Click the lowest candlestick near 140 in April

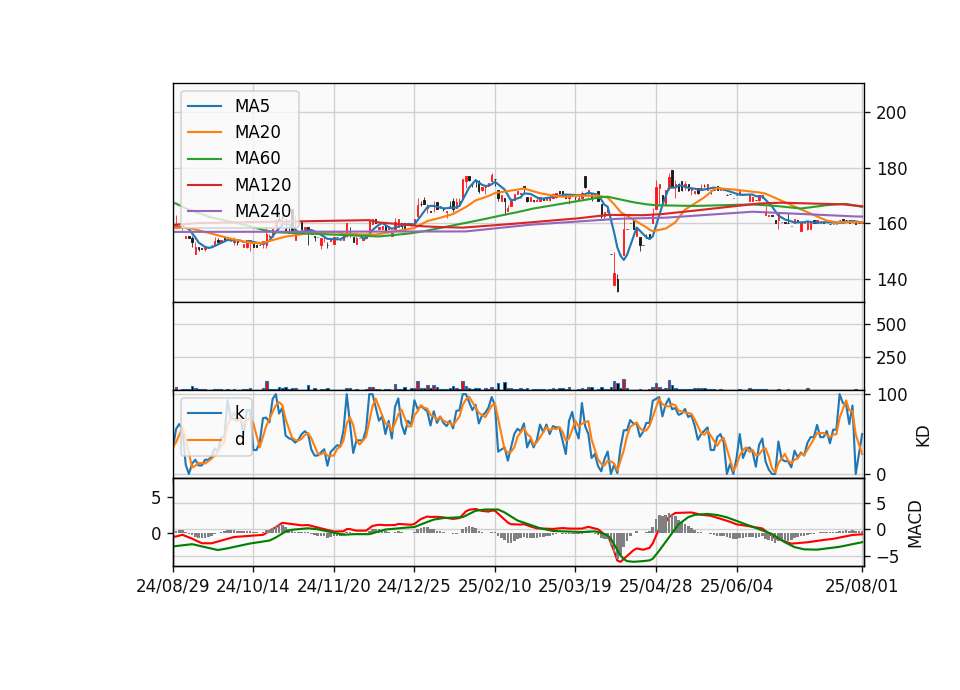pyautogui.click(x=618, y=285)
